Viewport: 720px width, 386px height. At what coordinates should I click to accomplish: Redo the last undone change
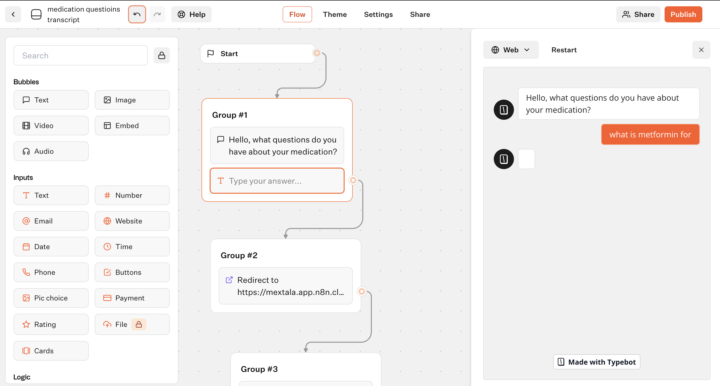[x=157, y=14]
